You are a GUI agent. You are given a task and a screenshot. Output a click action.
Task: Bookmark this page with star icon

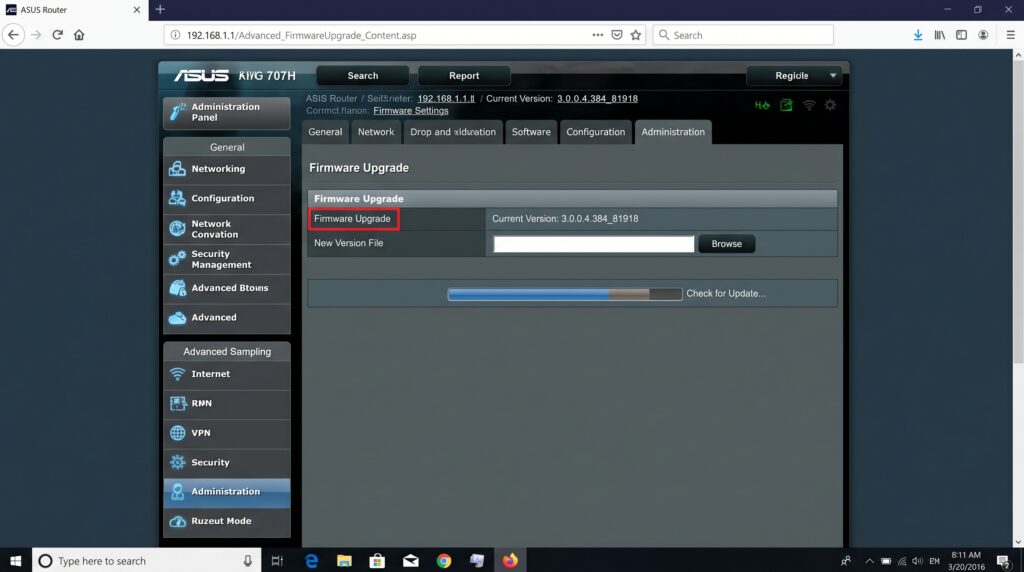[635, 35]
